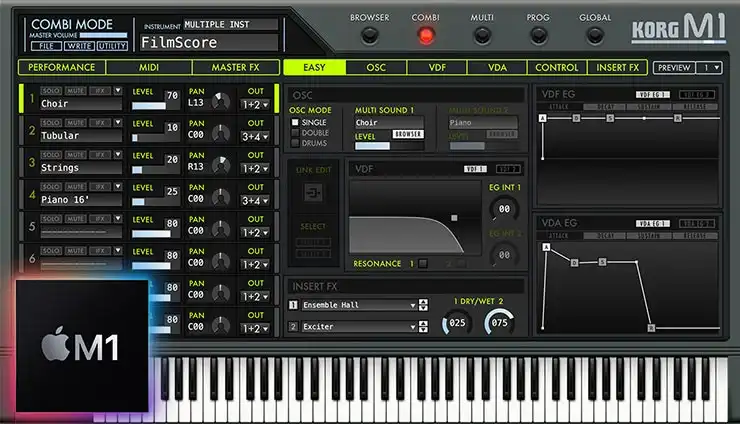Click the PREVIEW button

(x=674, y=68)
